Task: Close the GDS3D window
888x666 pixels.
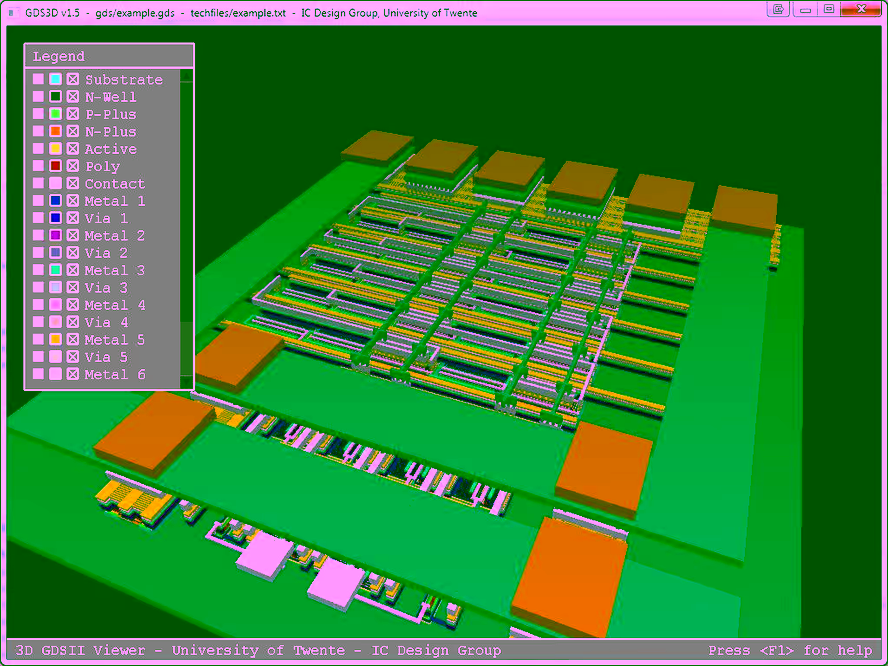Action: pyautogui.click(x=861, y=9)
